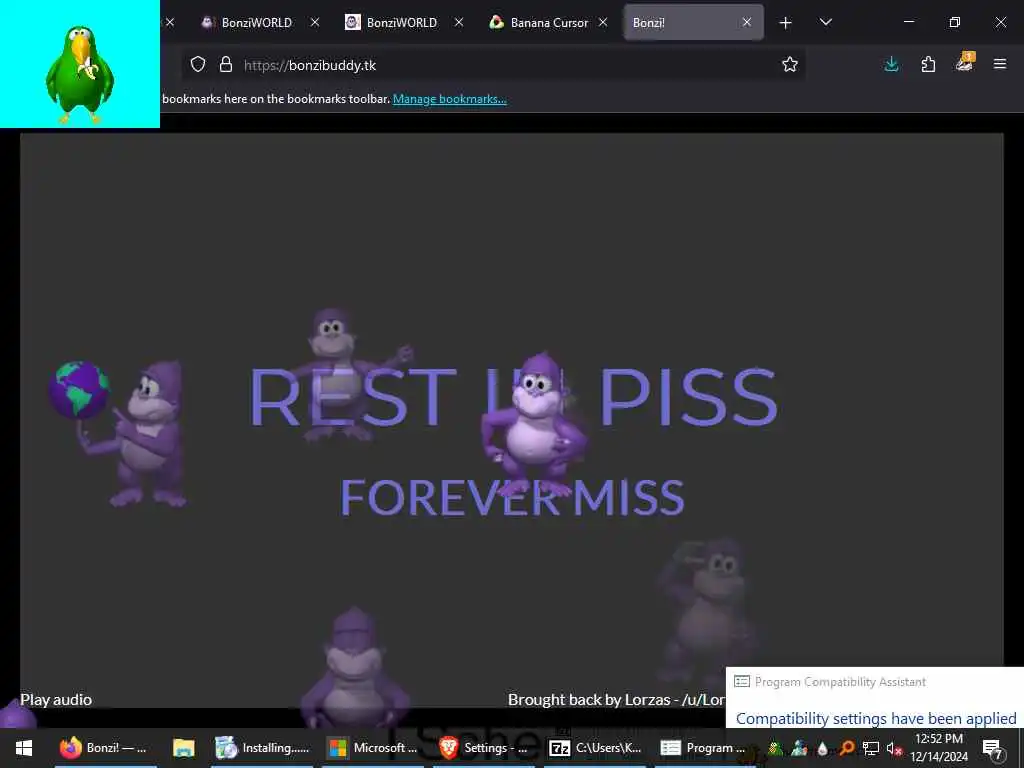Open the extensions puzzle-piece menu
Viewport: 1024px width, 768px height.
pos(928,64)
